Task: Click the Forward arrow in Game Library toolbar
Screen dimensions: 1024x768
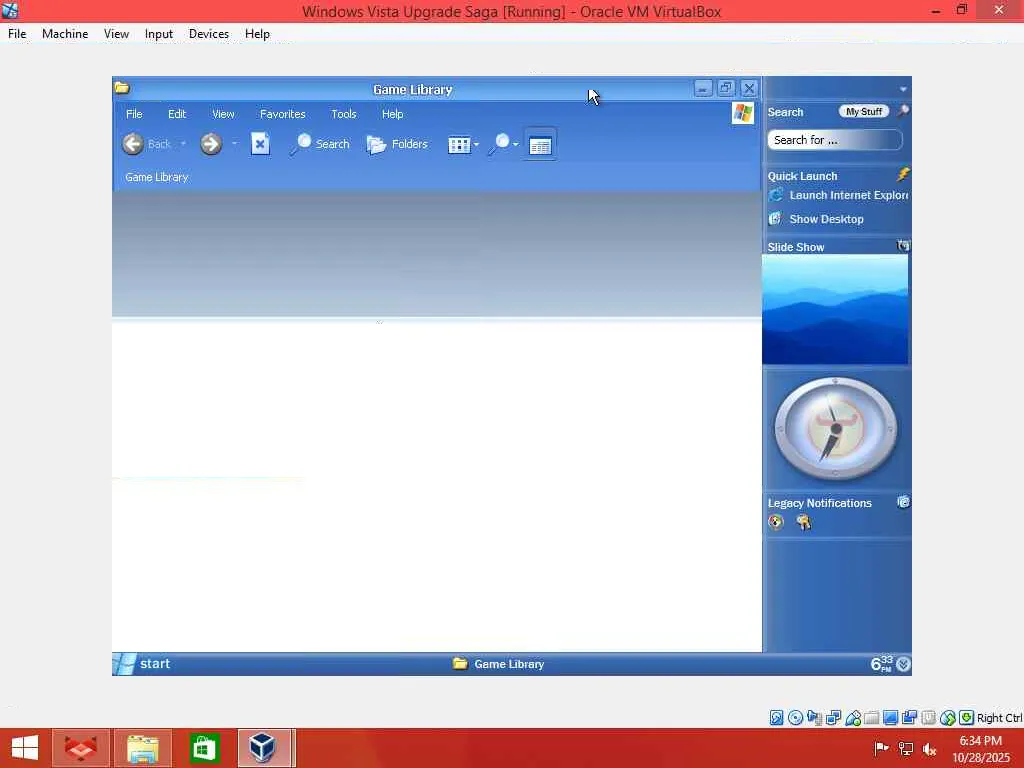Action: coord(211,144)
